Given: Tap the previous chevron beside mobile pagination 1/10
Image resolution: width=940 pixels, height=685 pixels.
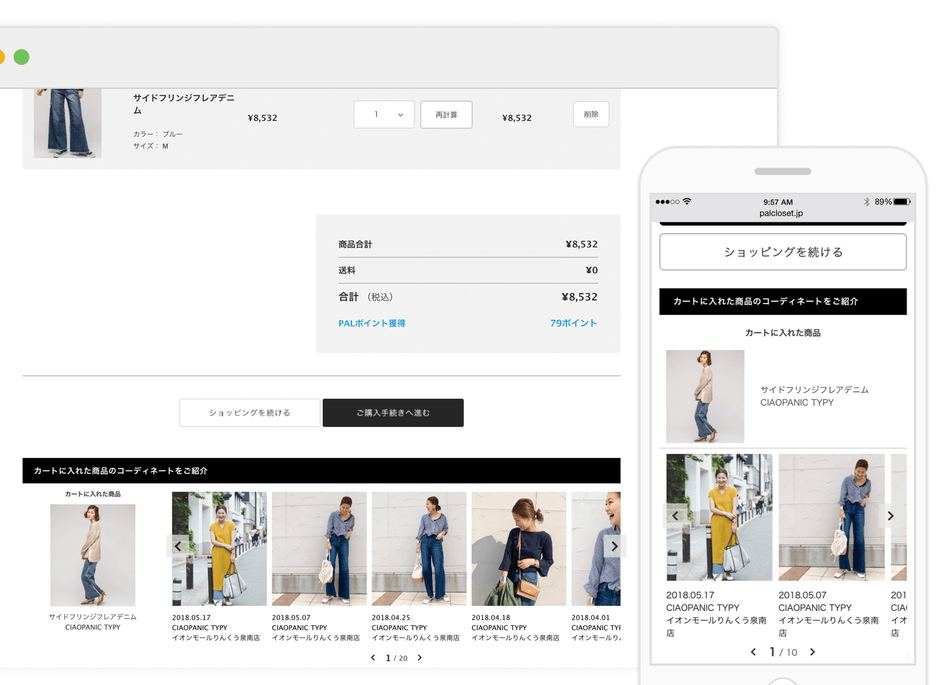Looking at the screenshot, I should [753, 651].
